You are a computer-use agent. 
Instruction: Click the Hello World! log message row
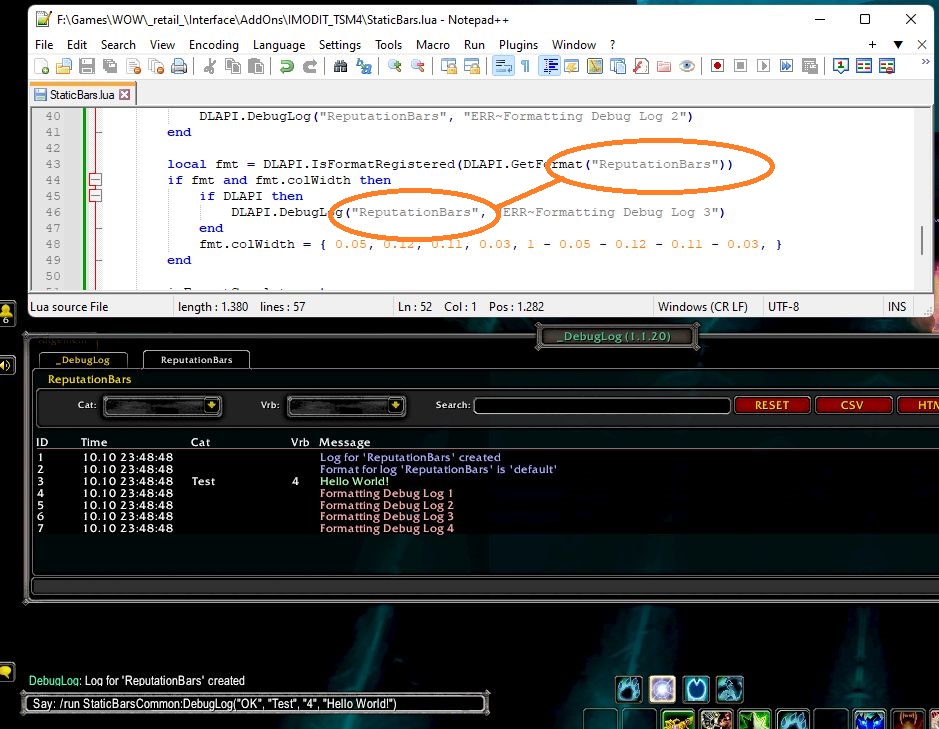[354, 481]
